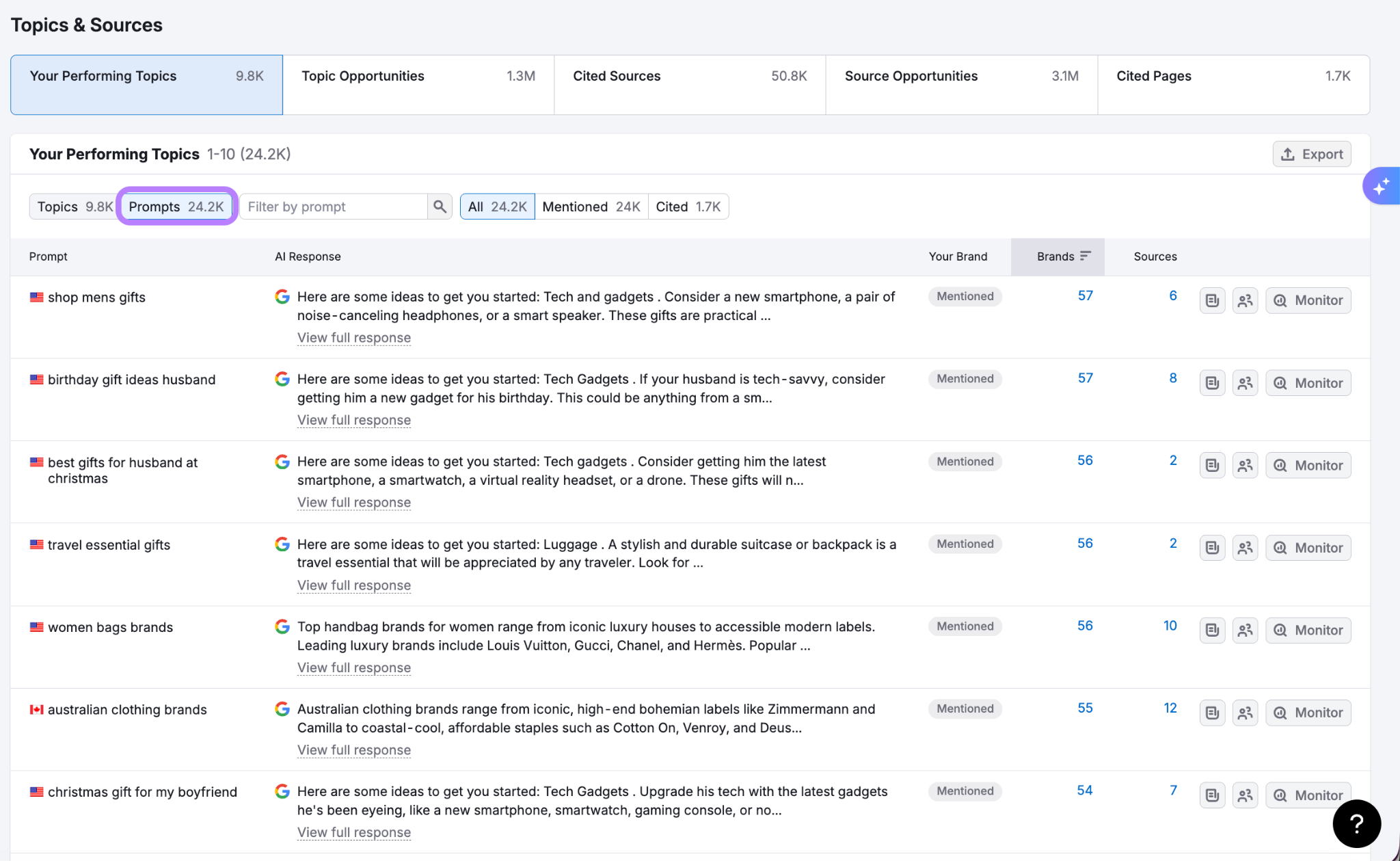Open people icon for birthday gift ideas husband

click(x=1245, y=383)
